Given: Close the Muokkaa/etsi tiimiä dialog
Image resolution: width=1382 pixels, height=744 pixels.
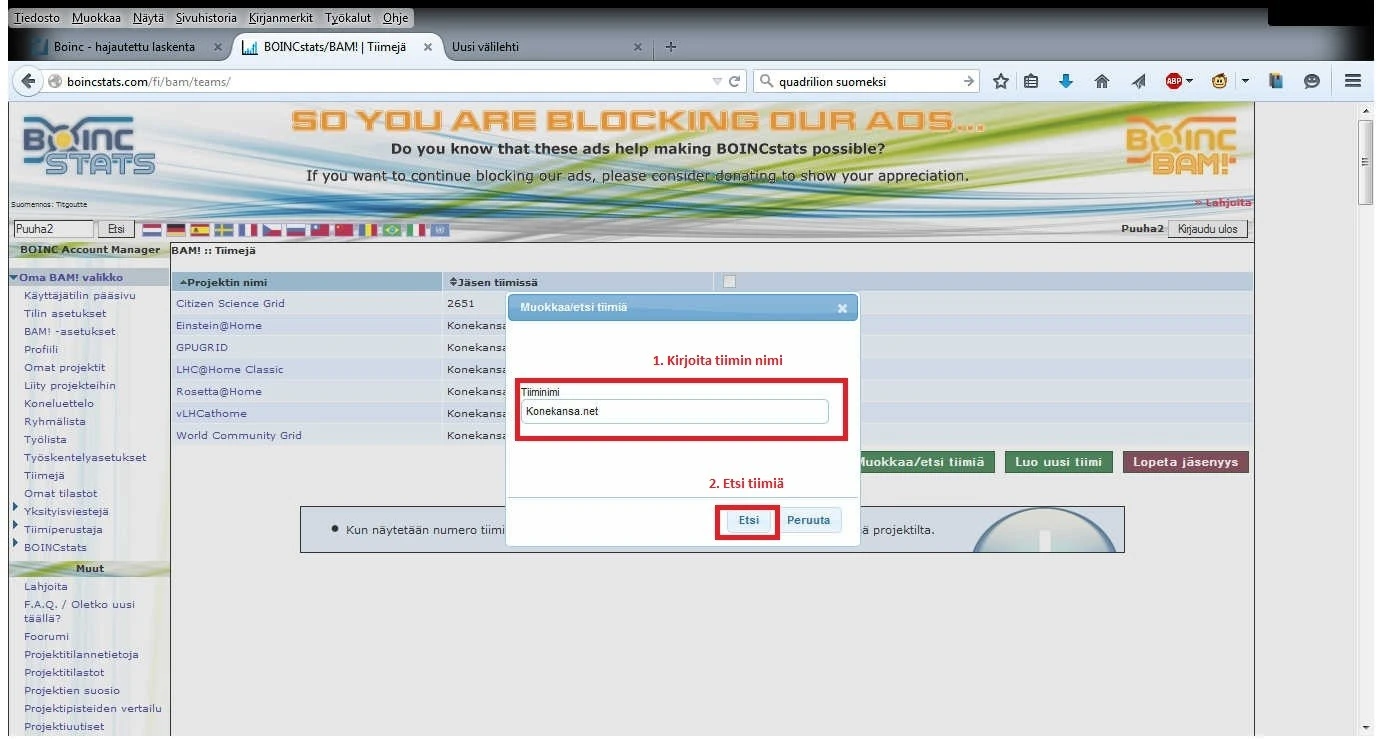Looking at the screenshot, I should click(x=842, y=308).
